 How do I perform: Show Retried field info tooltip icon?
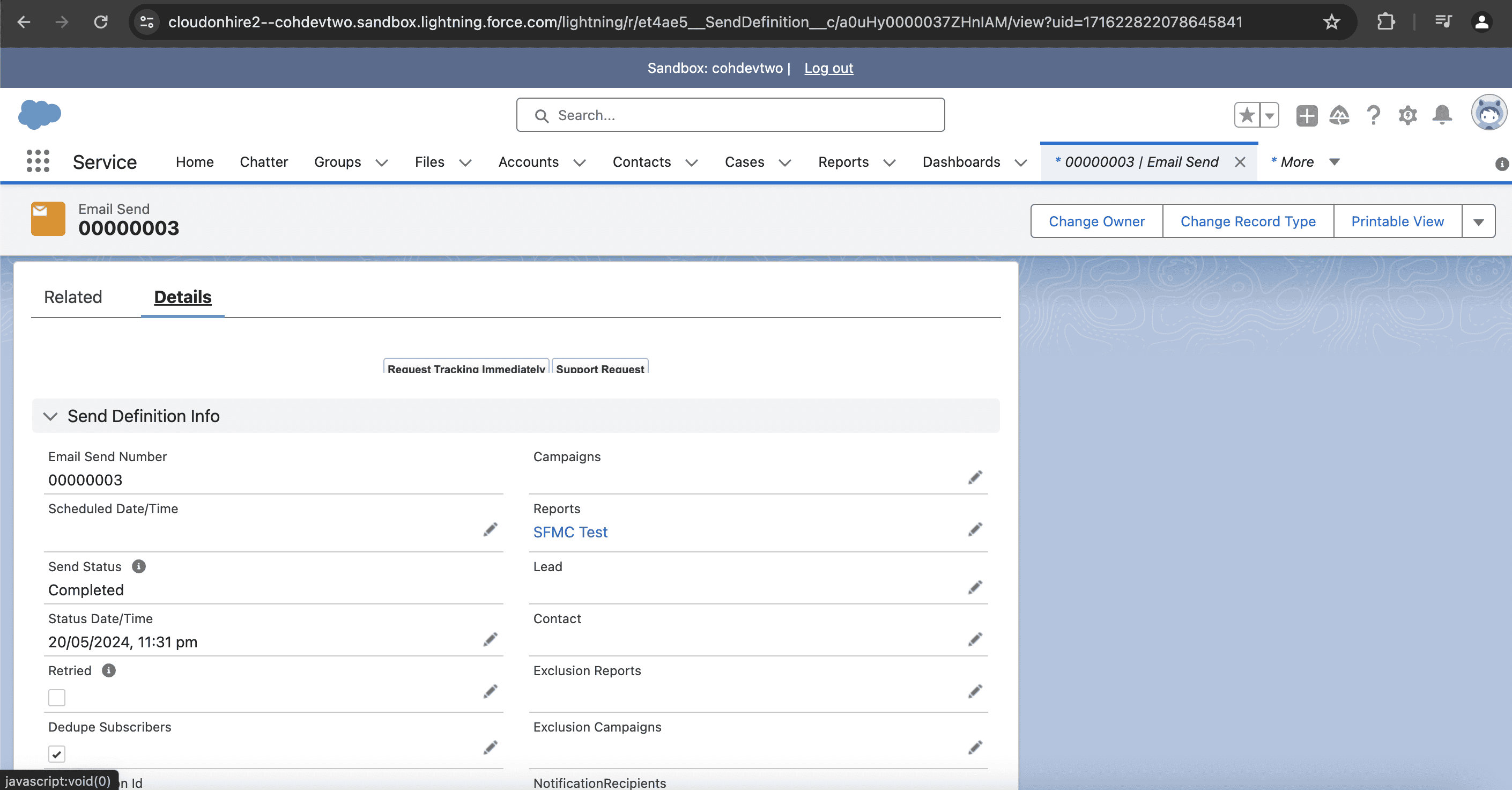[109, 670]
